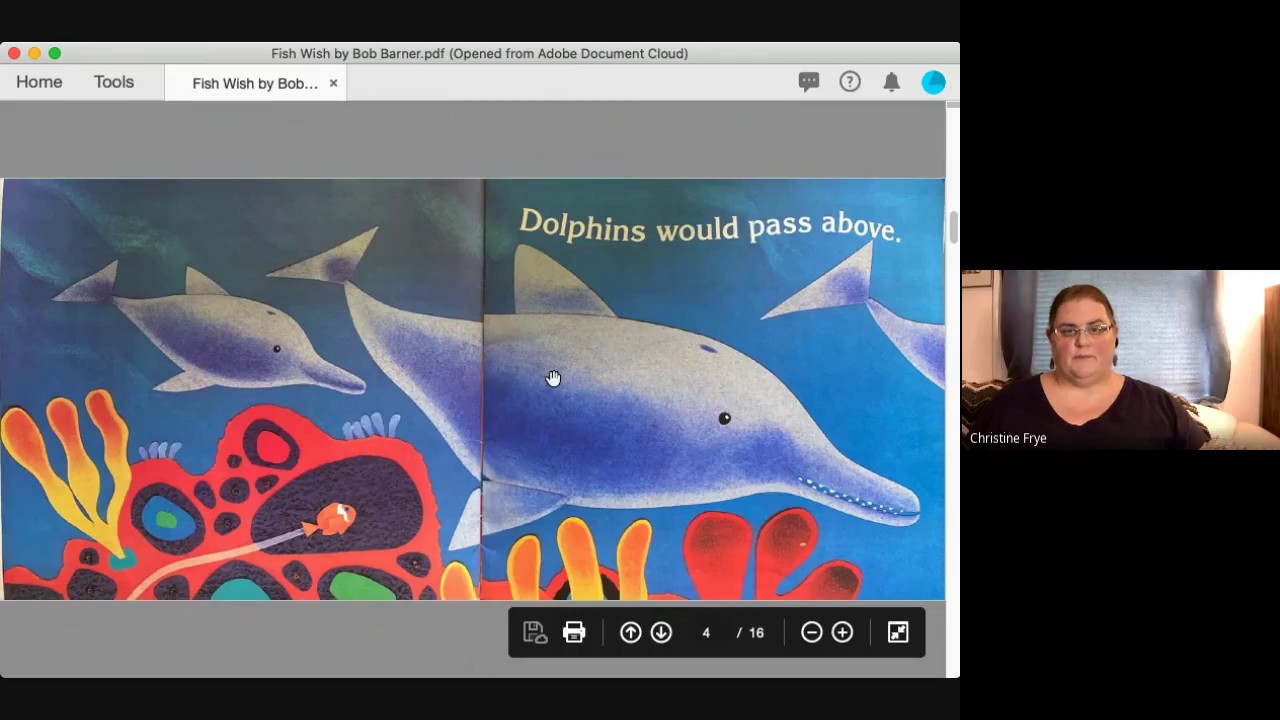Click the vertical scrollbar thumb
The width and height of the screenshot is (1280, 720).
pyautogui.click(x=953, y=227)
